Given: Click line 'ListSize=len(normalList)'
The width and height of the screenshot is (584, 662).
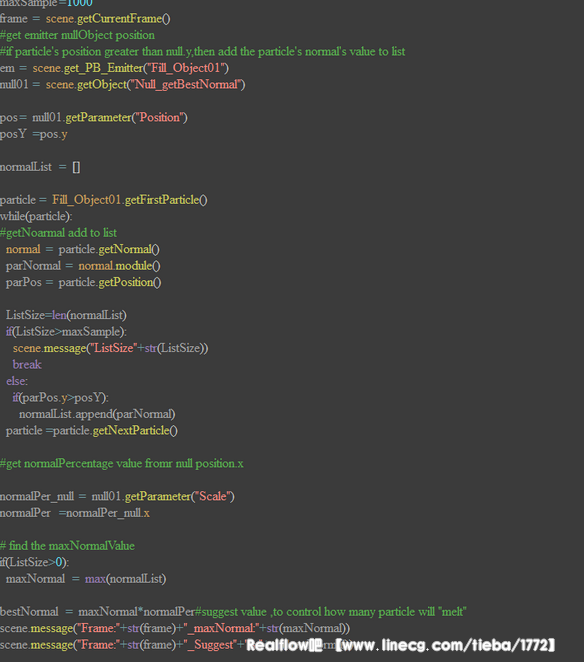Looking at the screenshot, I should pos(66,315).
